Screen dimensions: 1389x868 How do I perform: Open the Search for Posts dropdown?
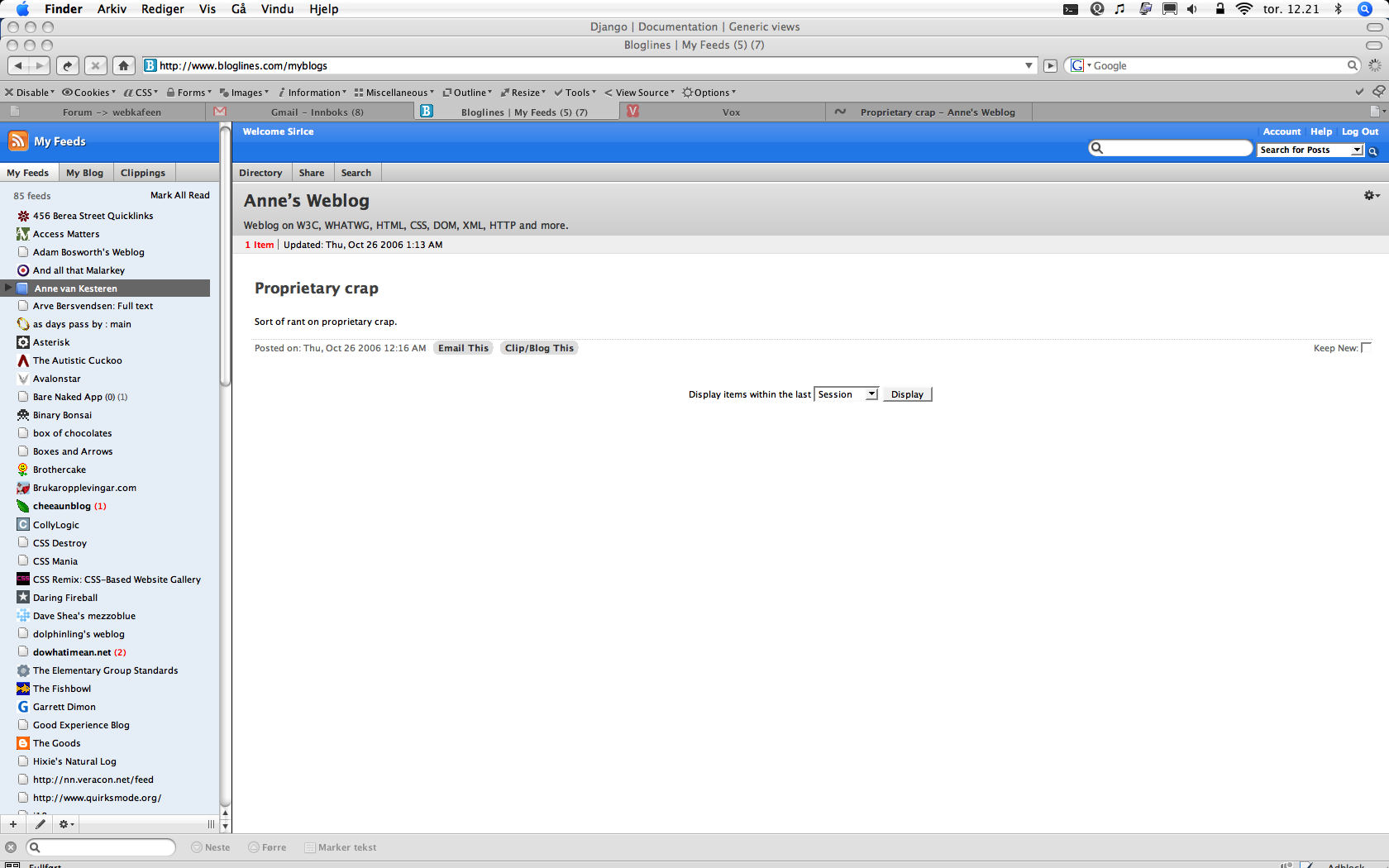[x=1310, y=150]
